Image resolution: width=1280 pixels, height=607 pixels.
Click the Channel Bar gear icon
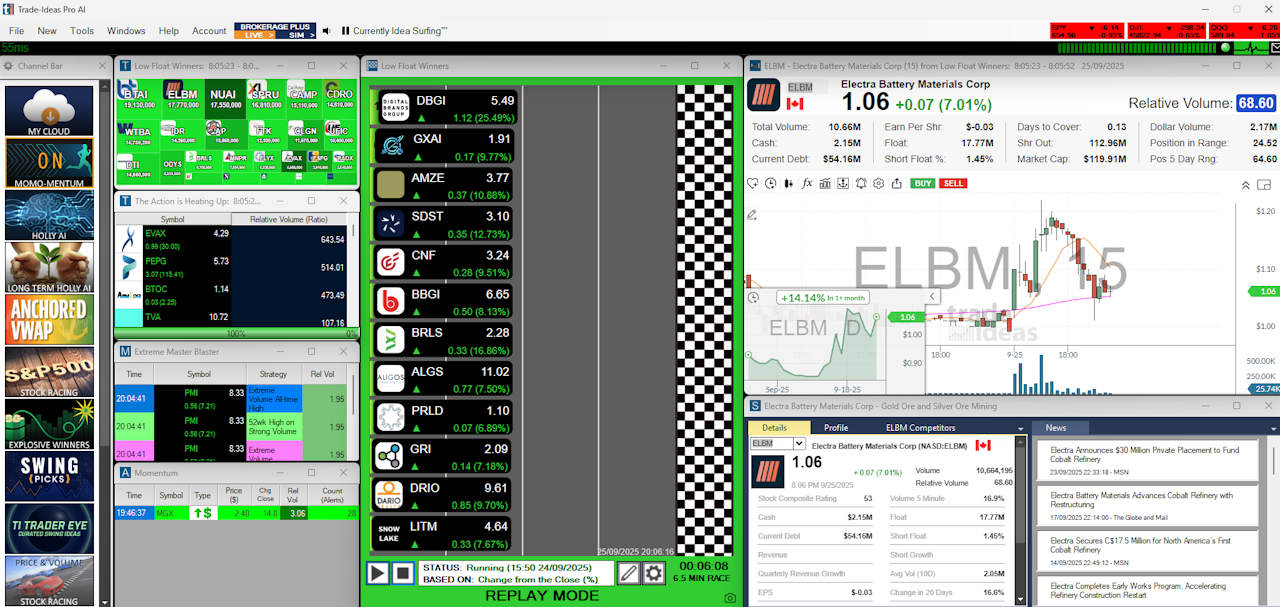9,66
